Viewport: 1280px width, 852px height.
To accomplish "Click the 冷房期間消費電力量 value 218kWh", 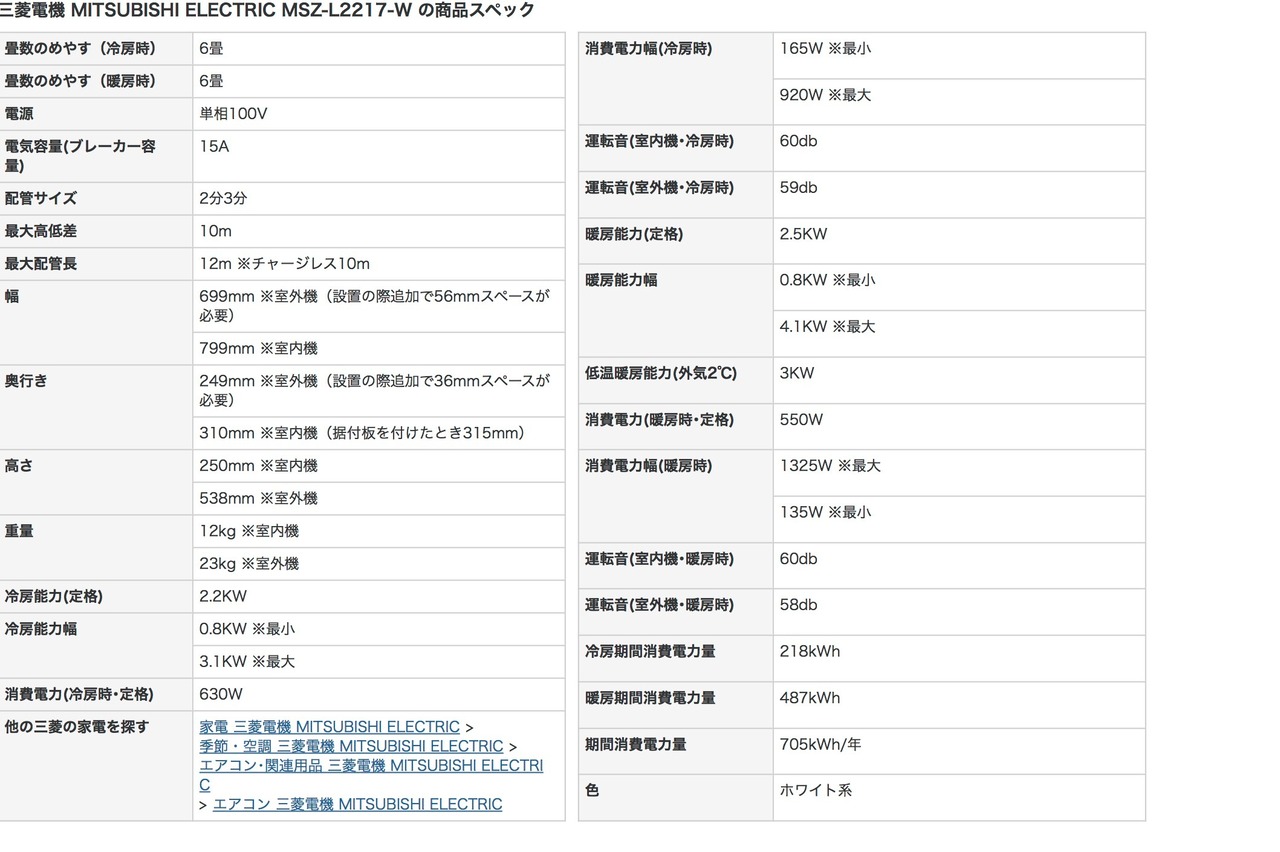I will point(810,651).
